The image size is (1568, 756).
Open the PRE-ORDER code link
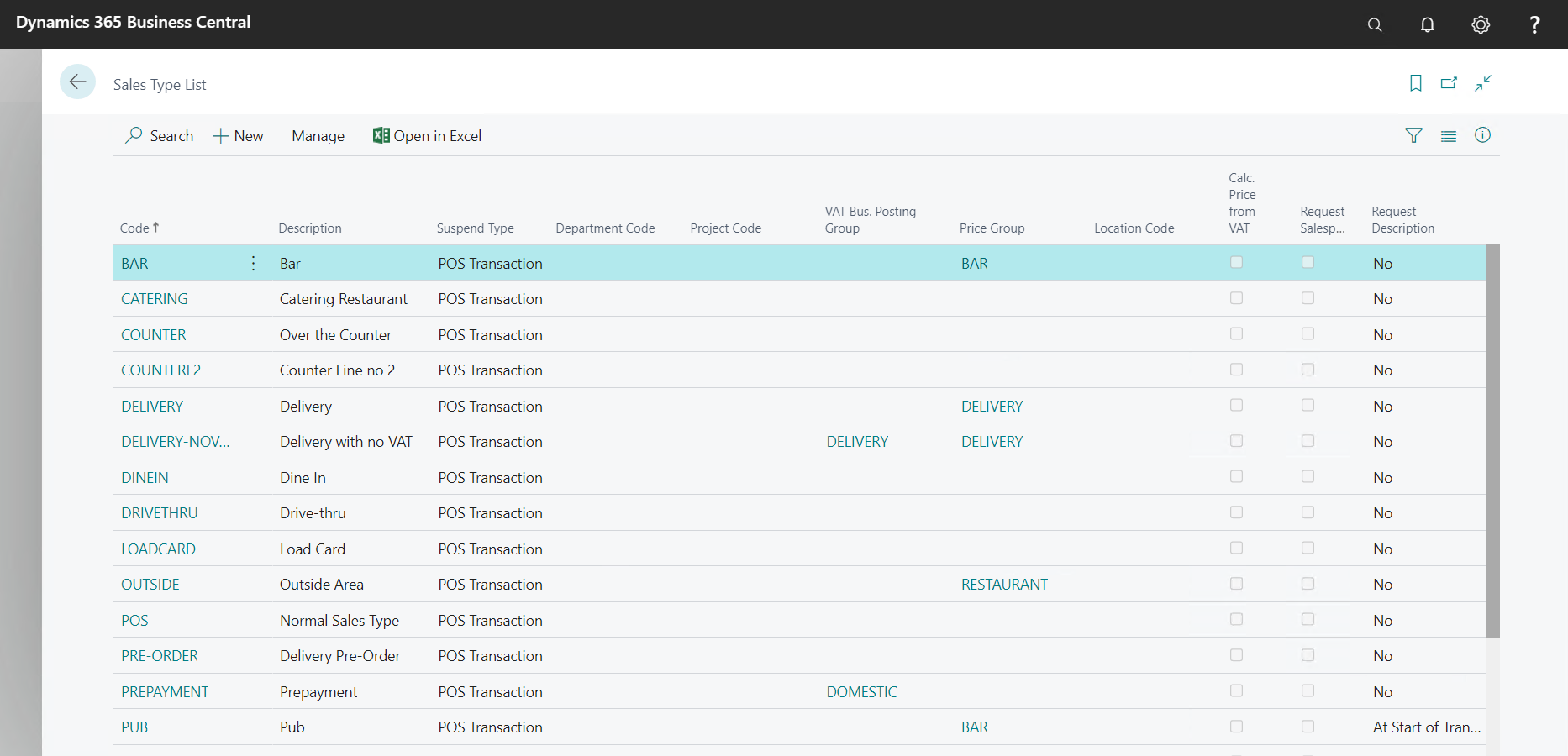coord(160,656)
